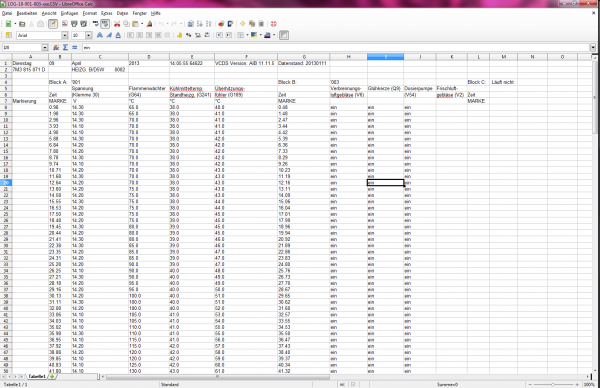Open the Navigator
Viewport: 600px width, 388px height.
243,24
